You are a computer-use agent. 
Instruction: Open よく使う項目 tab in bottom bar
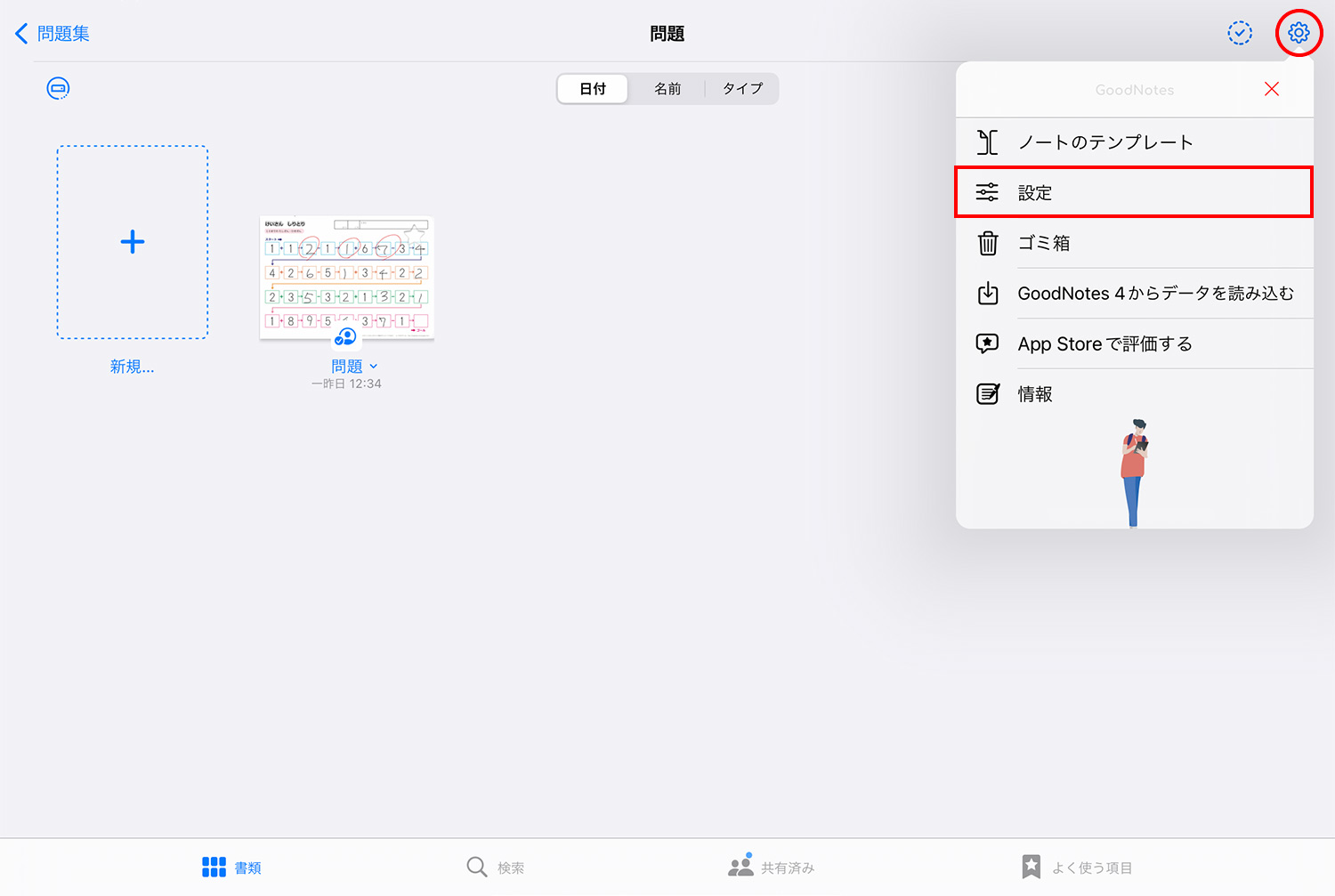[x=1077, y=868]
